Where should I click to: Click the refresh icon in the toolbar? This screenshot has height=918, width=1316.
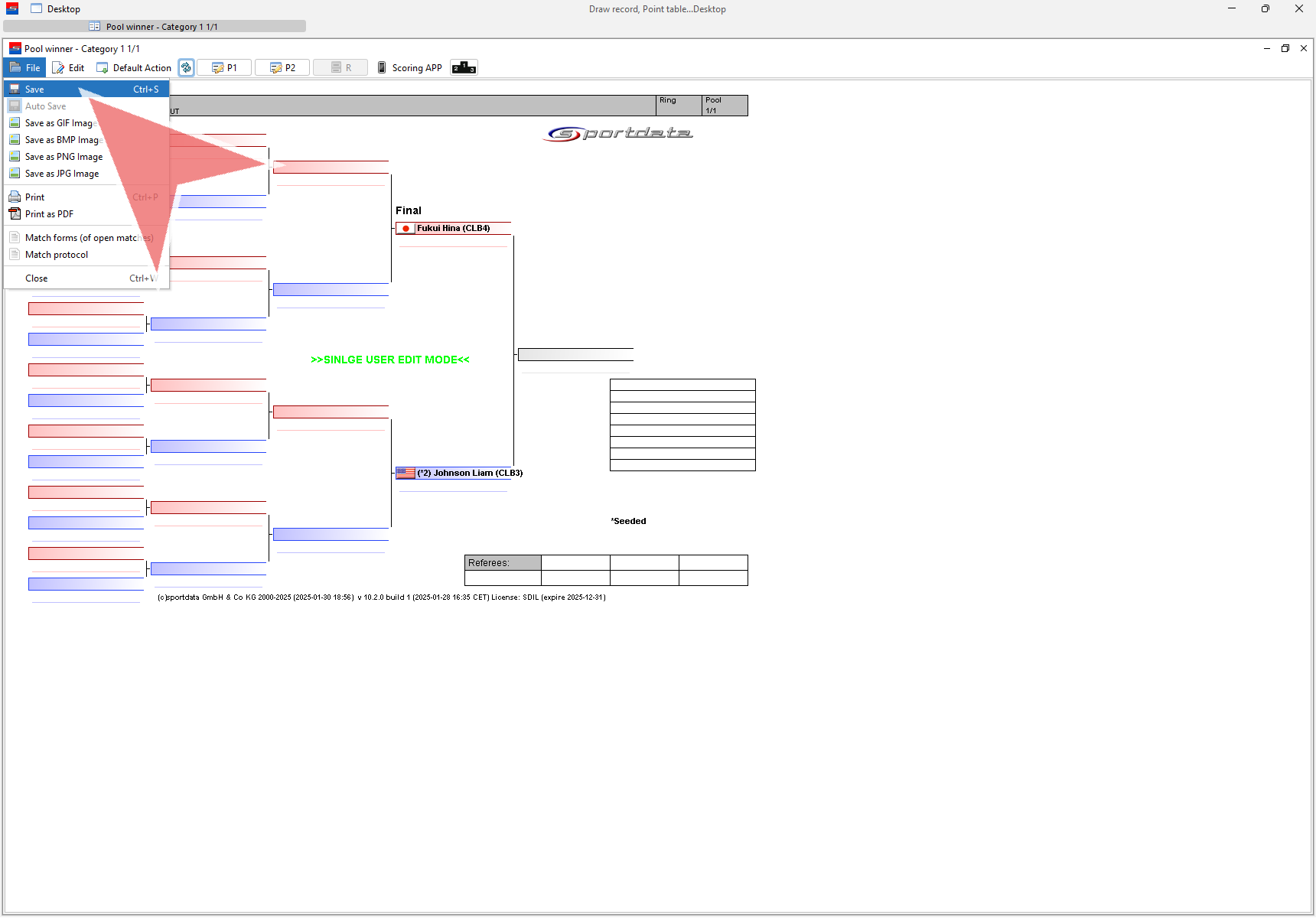pos(186,68)
